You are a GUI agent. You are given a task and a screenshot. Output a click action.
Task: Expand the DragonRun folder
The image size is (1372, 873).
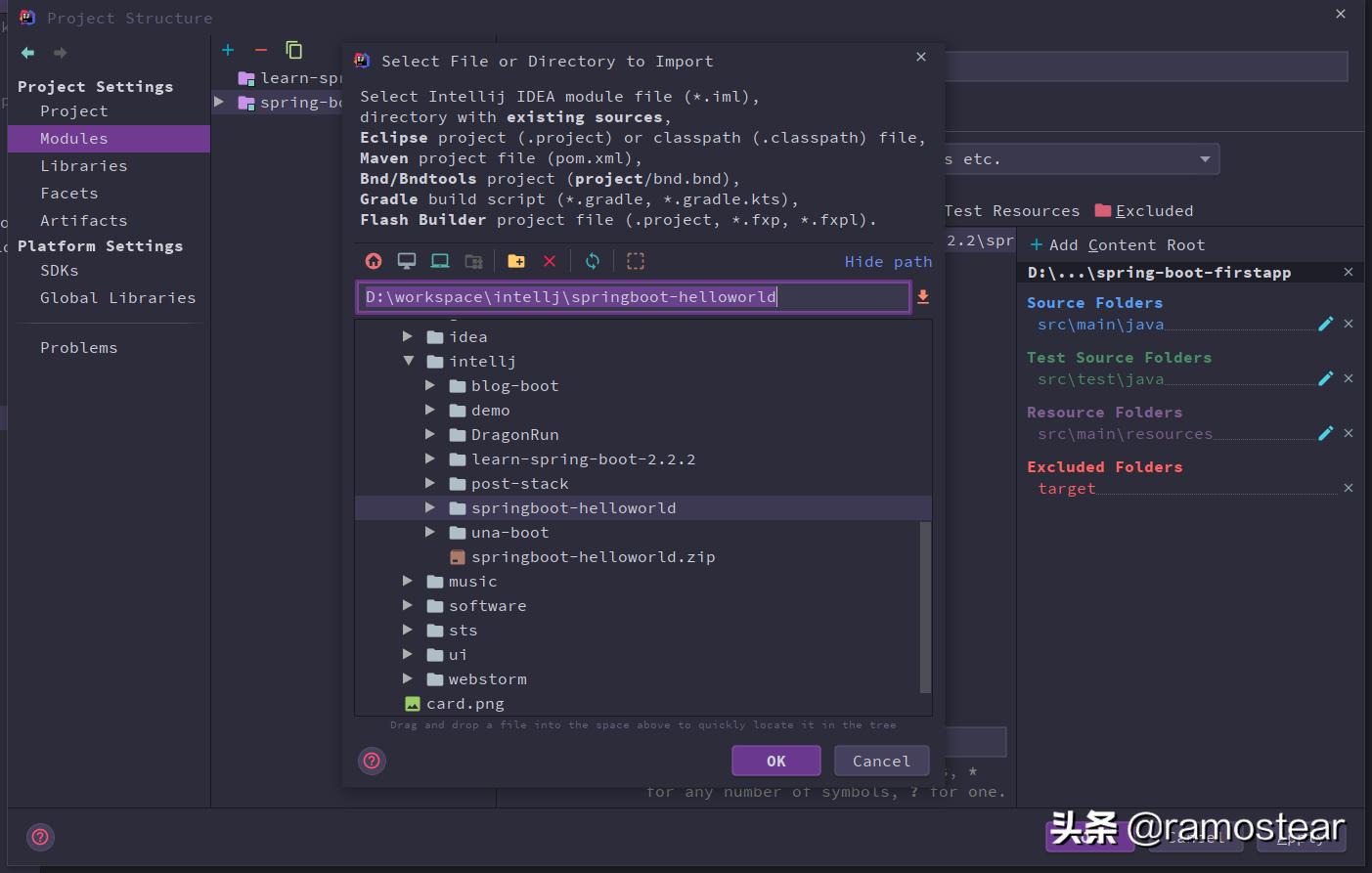[429, 434]
